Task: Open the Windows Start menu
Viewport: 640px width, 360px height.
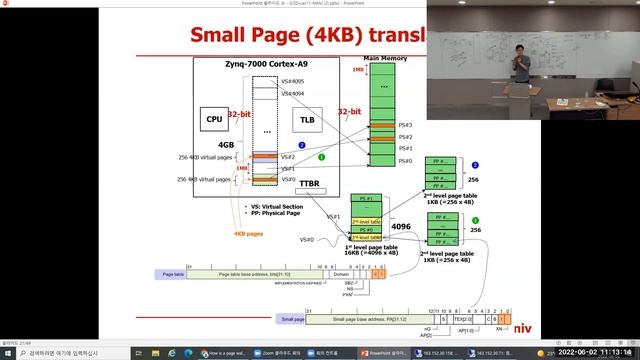Action: 7,353
